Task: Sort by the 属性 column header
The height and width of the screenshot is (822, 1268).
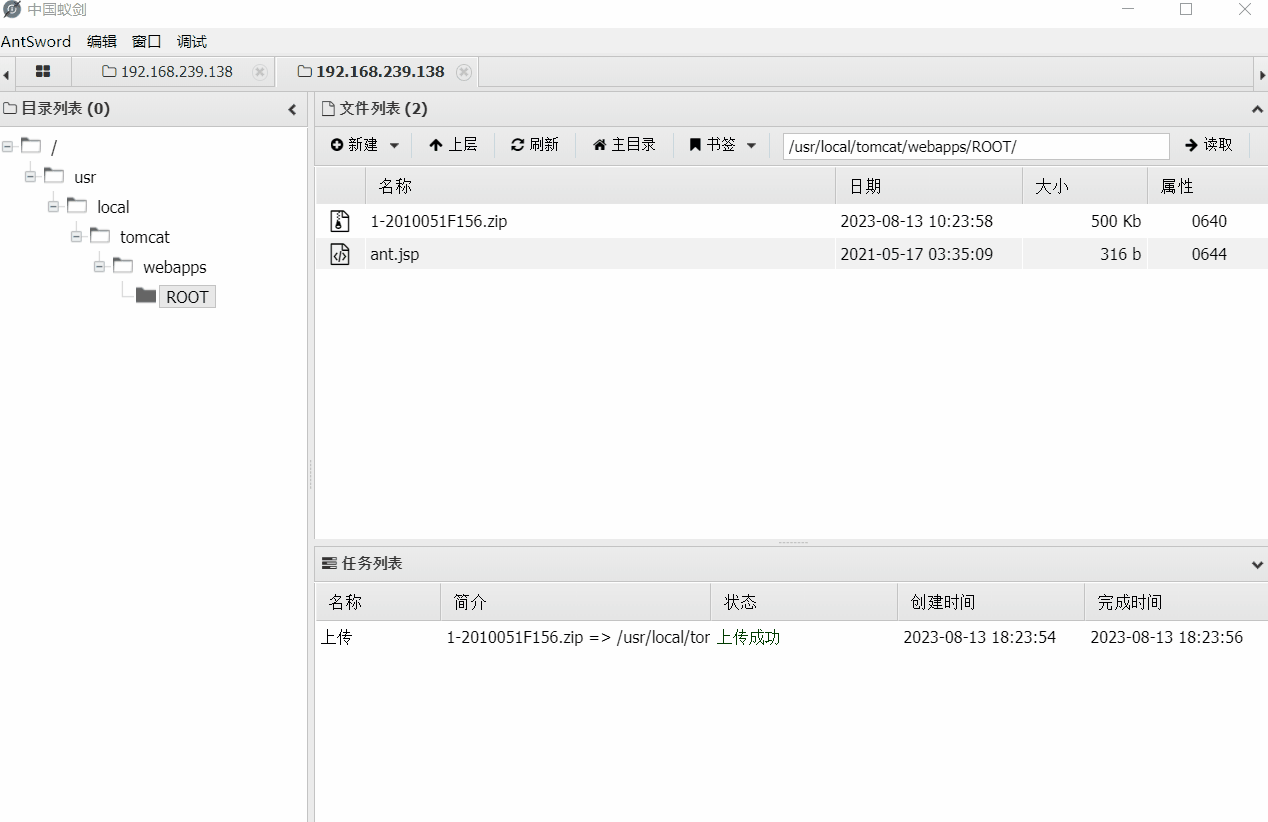Action: click(x=1207, y=187)
